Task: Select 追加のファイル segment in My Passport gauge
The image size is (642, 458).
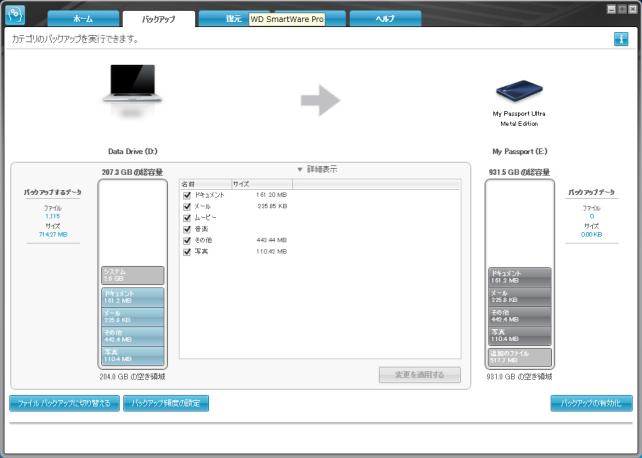Action: [520, 357]
